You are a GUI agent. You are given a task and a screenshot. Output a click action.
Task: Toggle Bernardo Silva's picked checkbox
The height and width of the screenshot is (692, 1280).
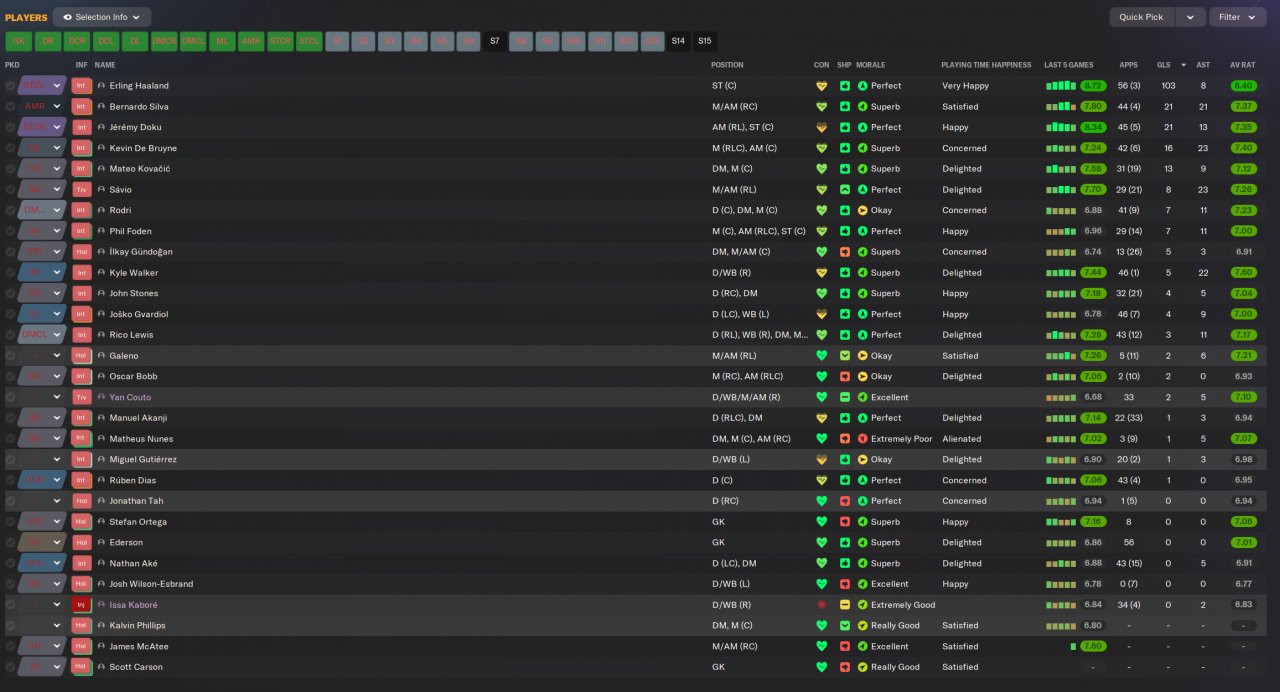coord(10,107)
